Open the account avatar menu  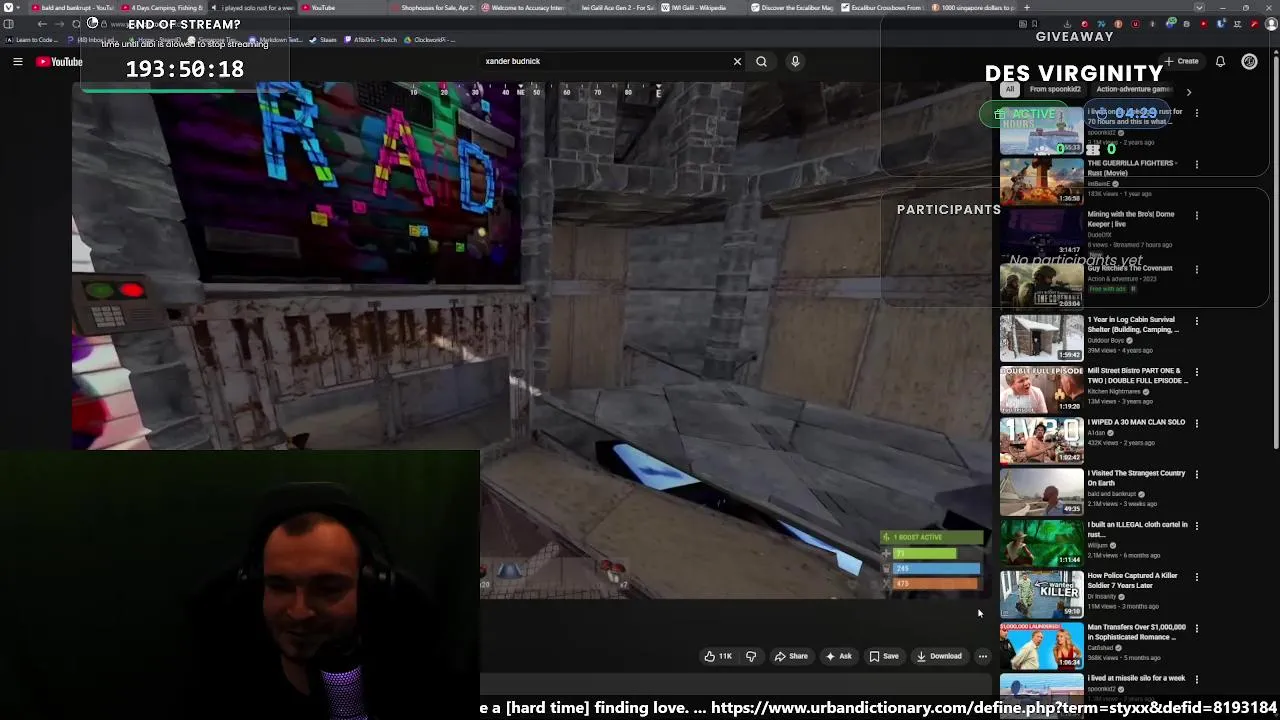pos(1249,61)
